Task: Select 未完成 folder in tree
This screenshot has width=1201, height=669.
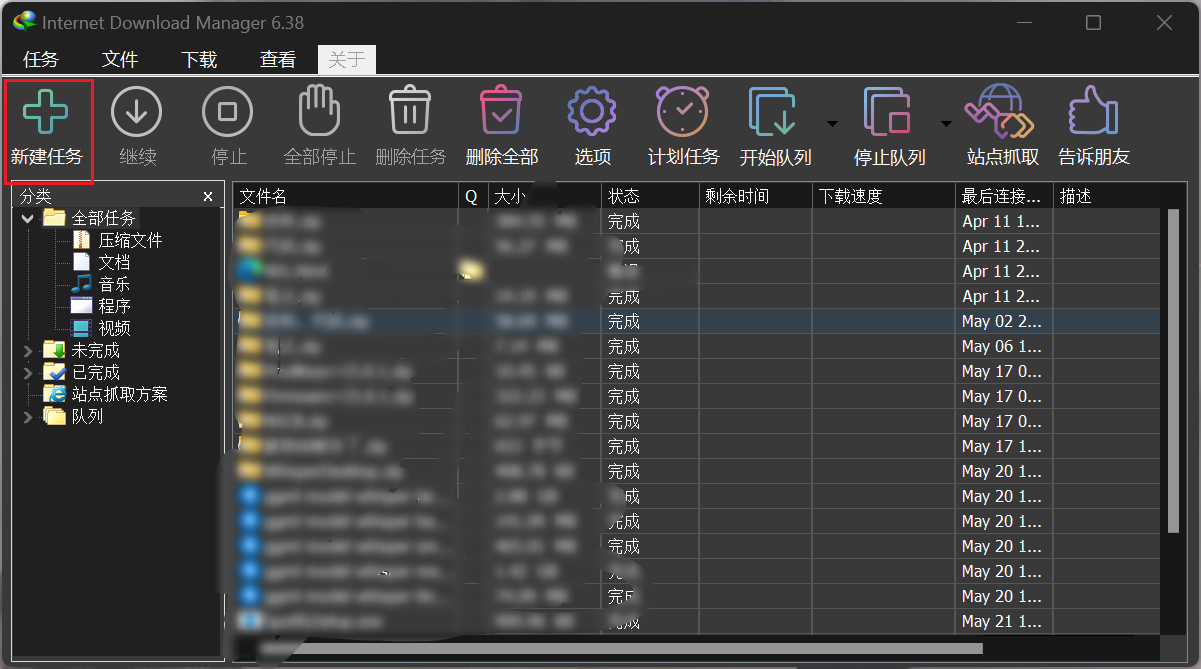Action: point(95,350)
